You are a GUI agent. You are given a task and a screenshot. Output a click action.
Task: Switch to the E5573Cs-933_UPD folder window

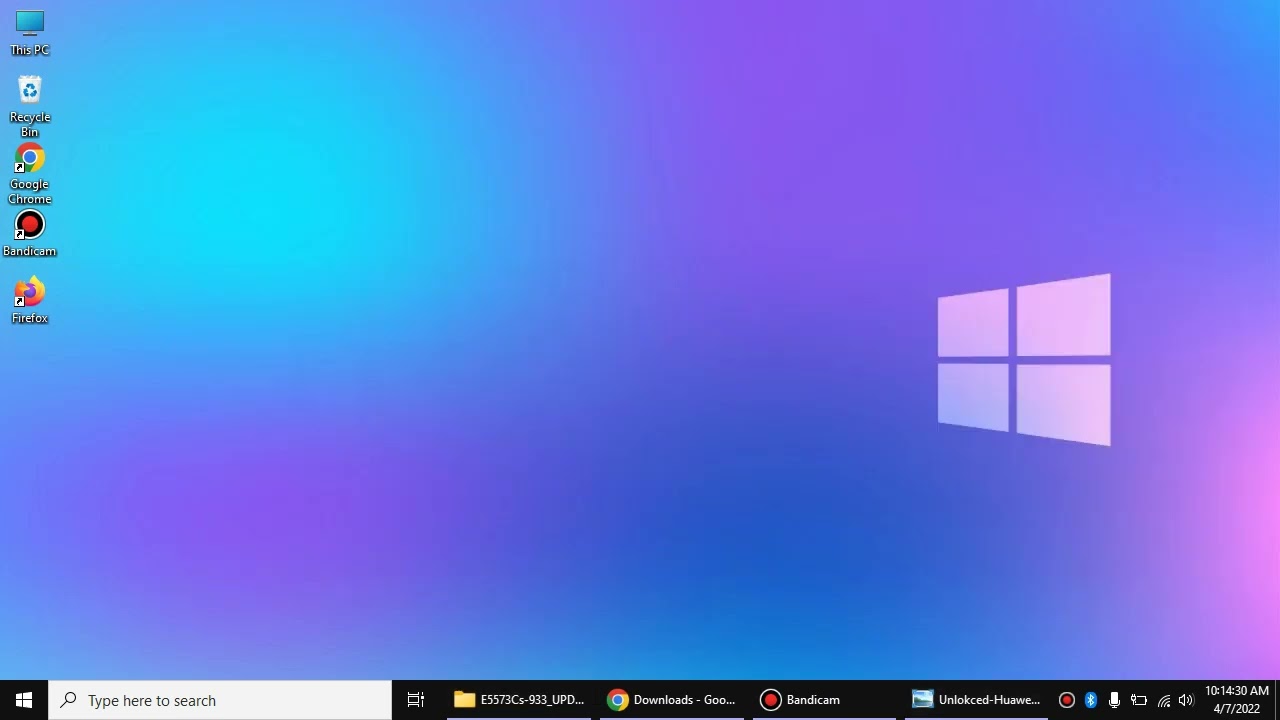(x=518, y=700)
